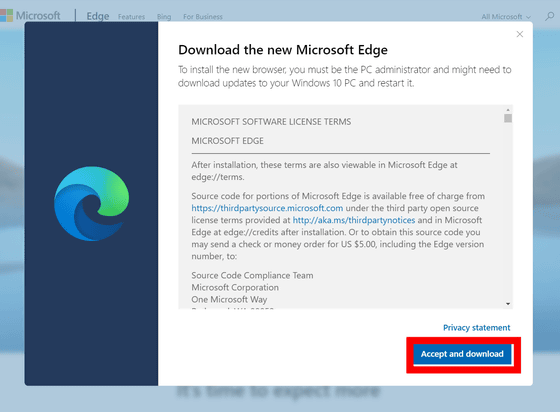
Task: Expand the All Microsoft dropdown
Action: coord(506,17)
